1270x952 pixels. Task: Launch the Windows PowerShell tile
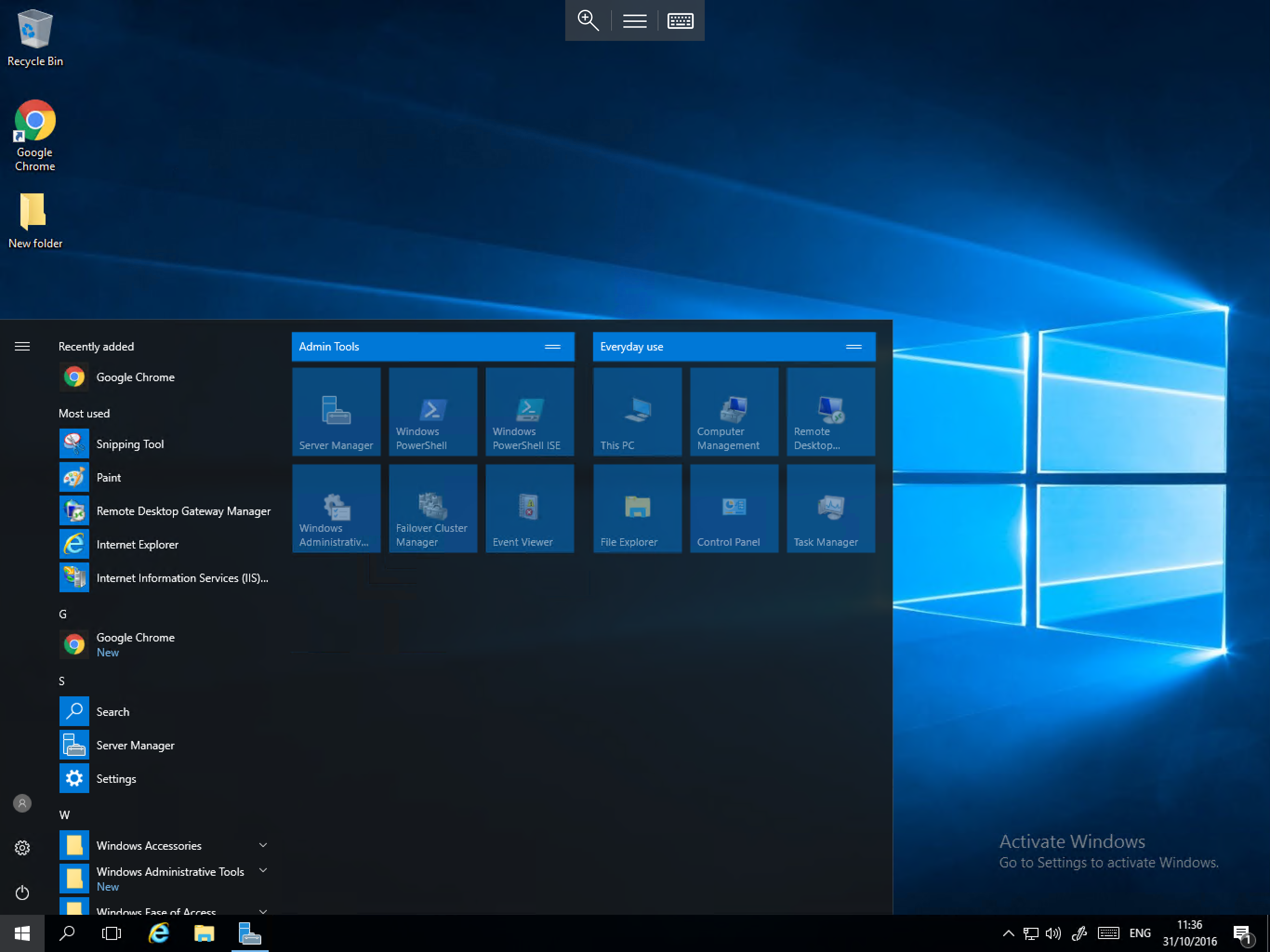pyautogui.click(x=433, y=412)
